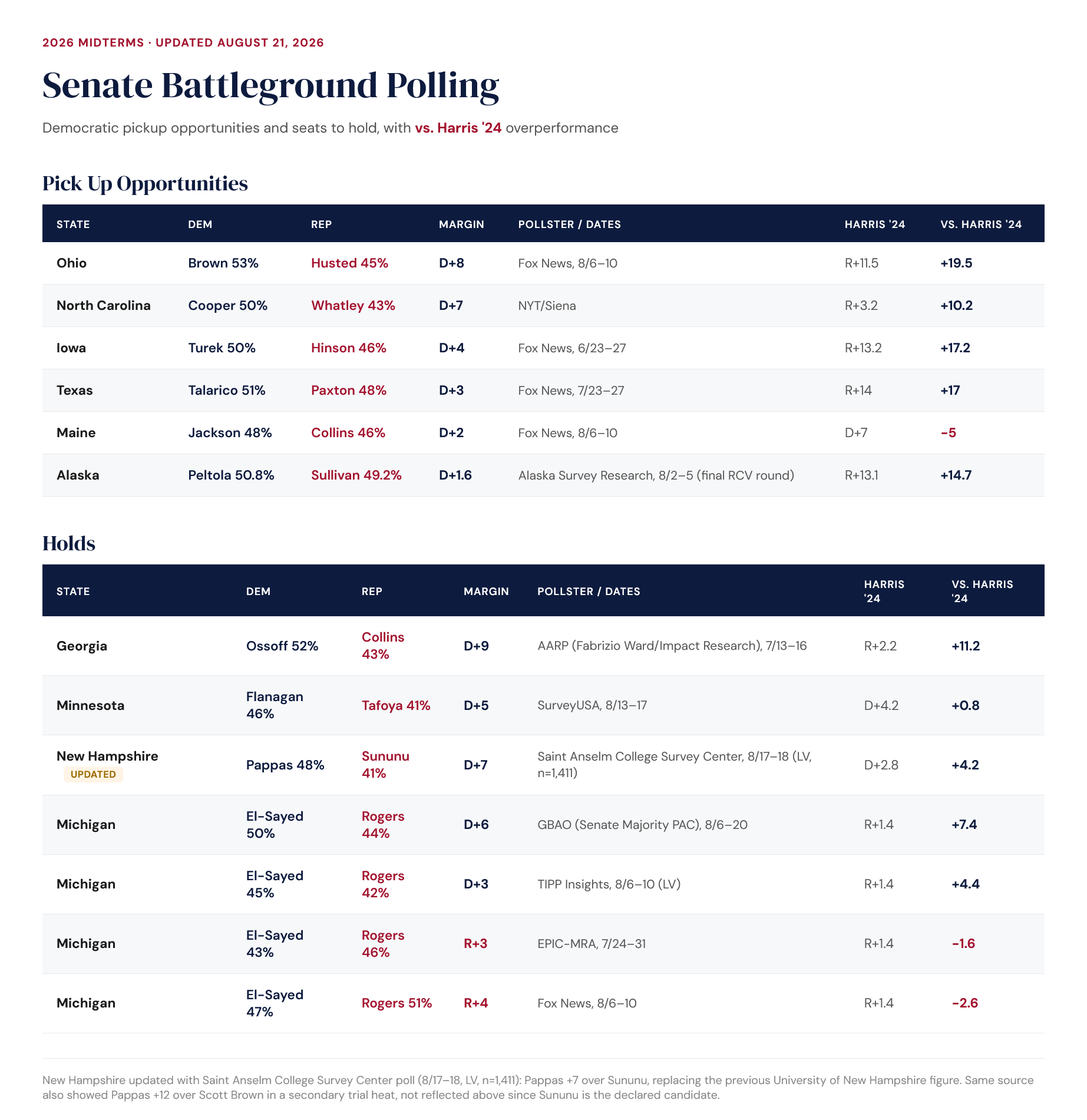Select the Pick Up Opportunities heading
This screenshot has height=1120, width=1087.
[x=145, y=184]
